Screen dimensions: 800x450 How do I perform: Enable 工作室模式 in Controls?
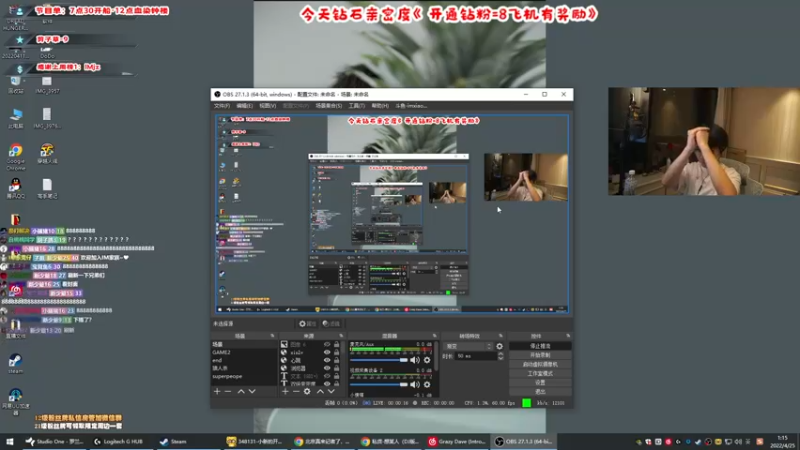click(x=540, y=373)
